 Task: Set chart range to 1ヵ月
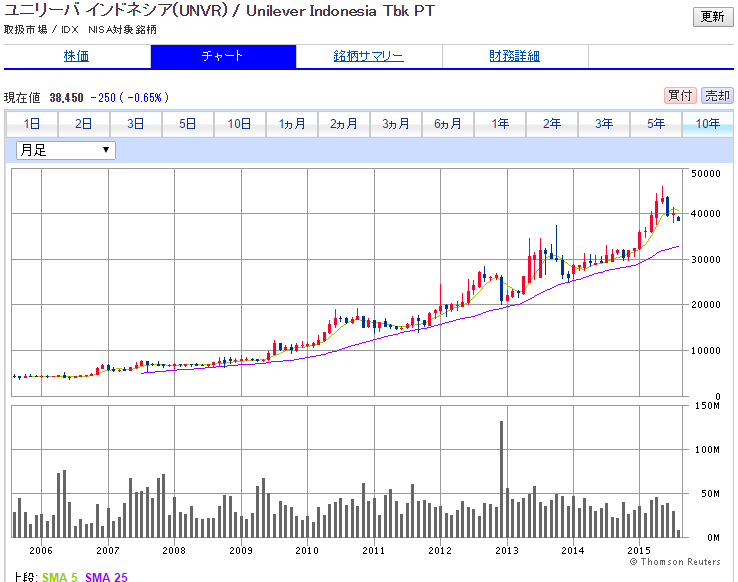tap(292, 124)
